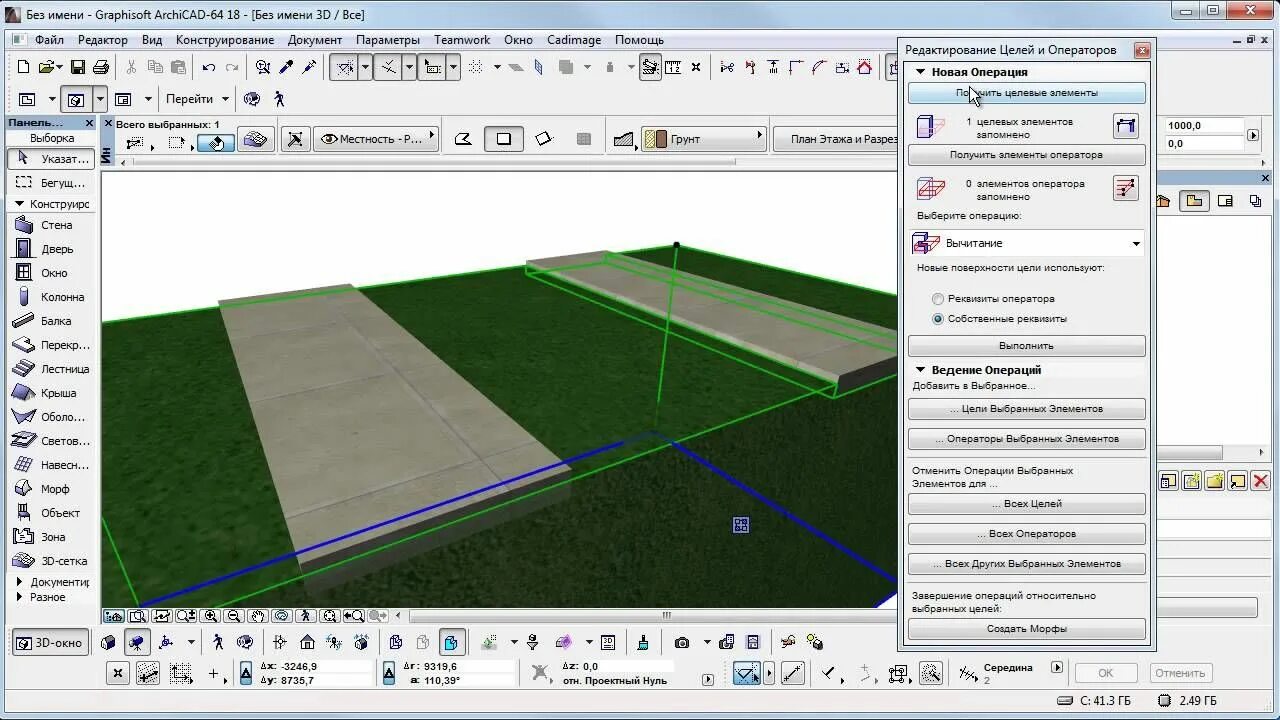Image resolution: width=1280 pixels, height=720 pixels.
Task: Toggle the Местность layer visibility button
Action: pos(376,139)
